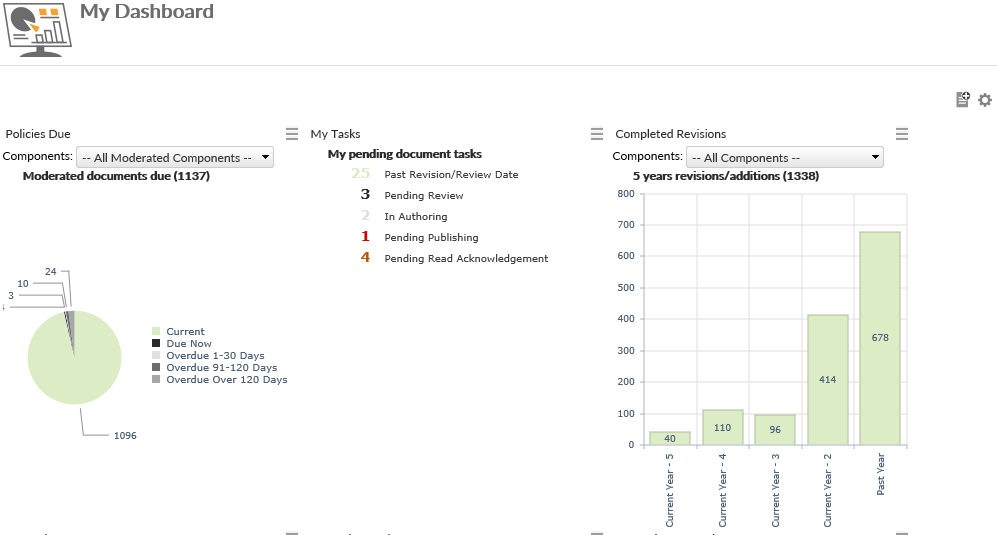Click the Past Year bar showing 678
The height and width of the screenshot is (535, 997).
(880, 338)
